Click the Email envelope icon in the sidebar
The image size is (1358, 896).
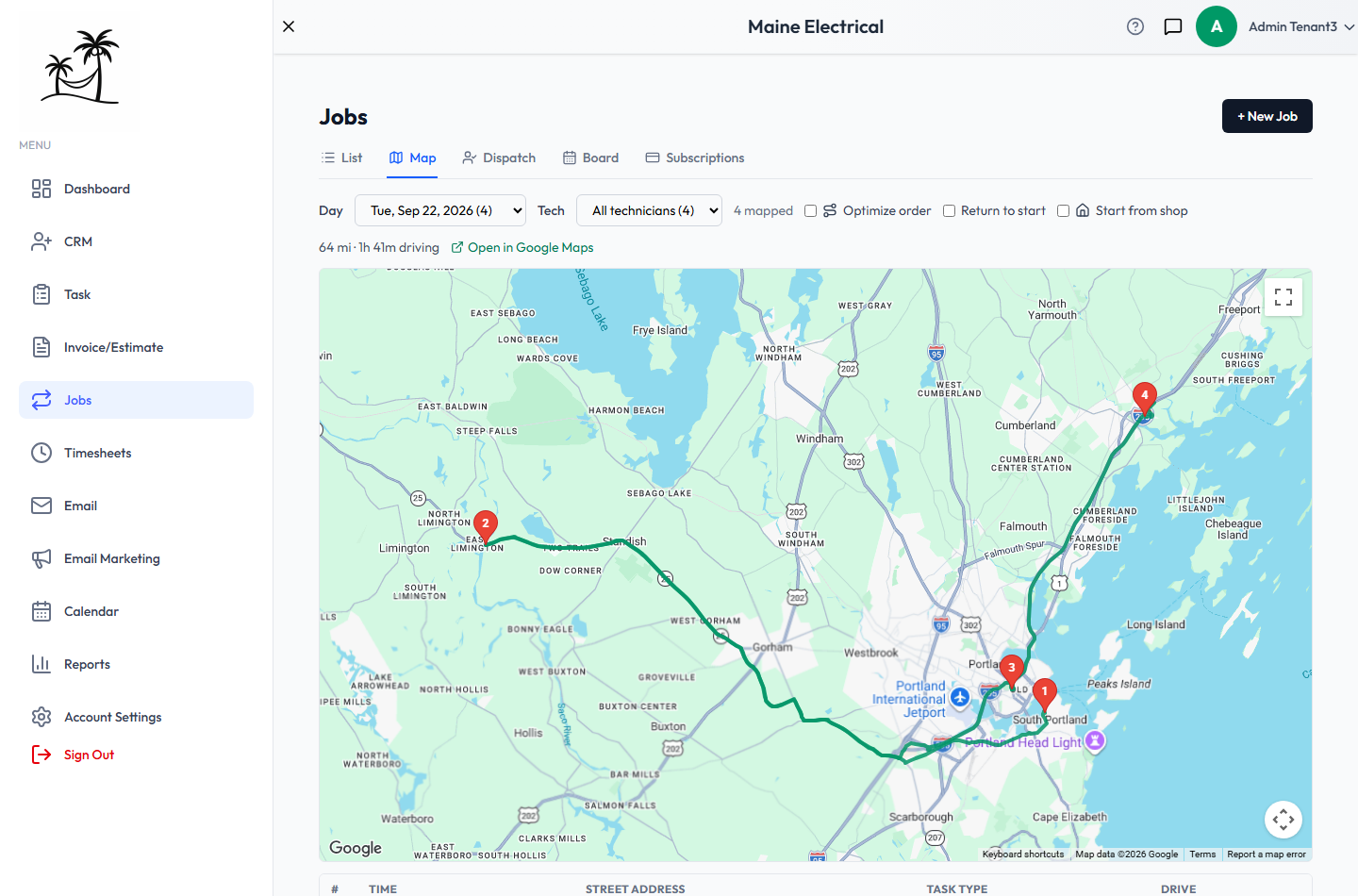tap(41, 506)
